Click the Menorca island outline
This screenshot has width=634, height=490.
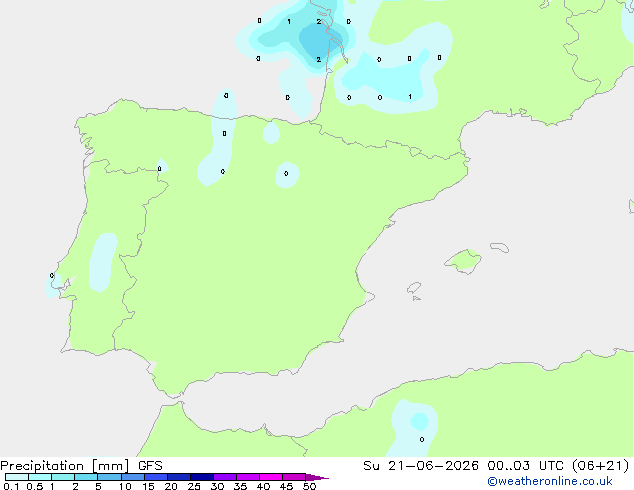click(500, 247)
